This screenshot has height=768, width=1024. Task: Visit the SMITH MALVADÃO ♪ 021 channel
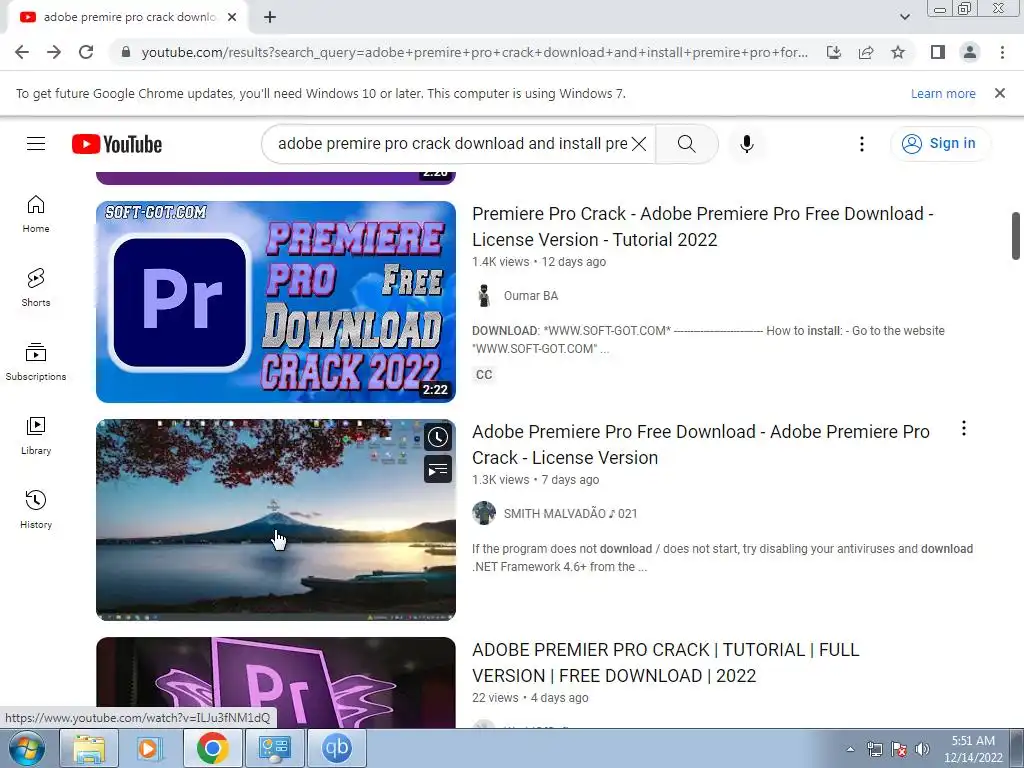coord(571,514)
